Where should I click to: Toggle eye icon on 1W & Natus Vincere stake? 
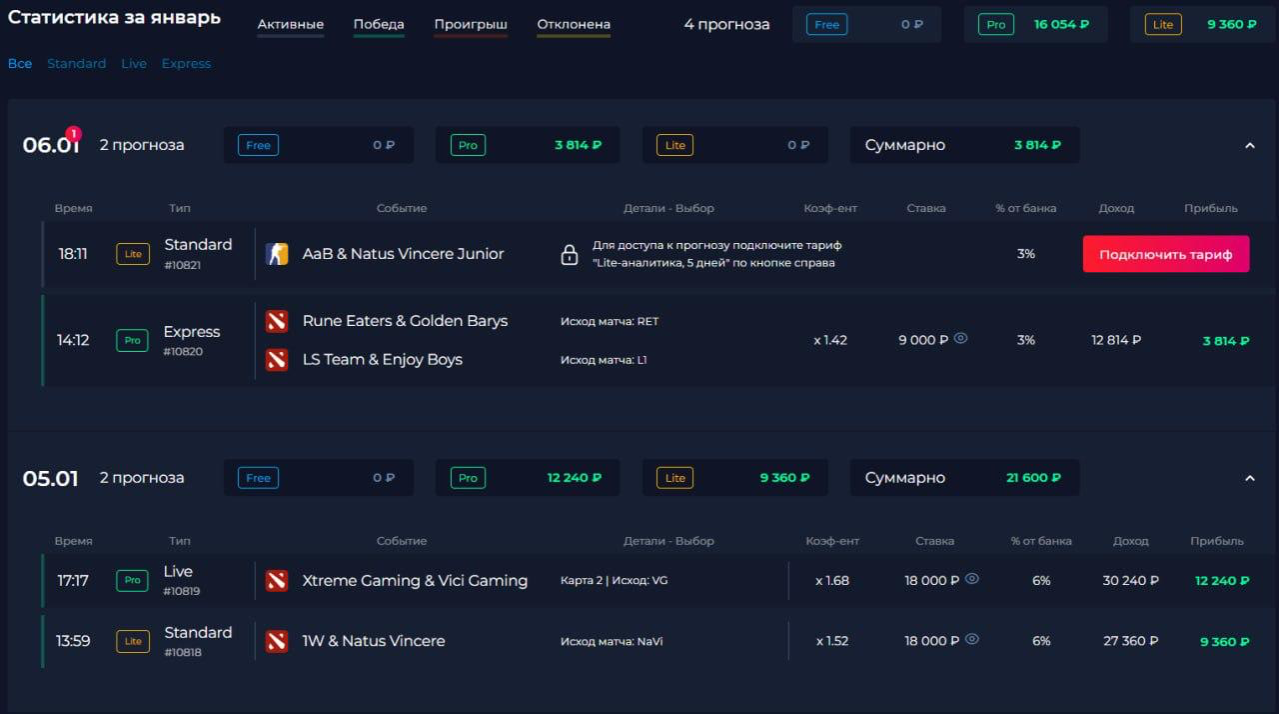[972, 640]
